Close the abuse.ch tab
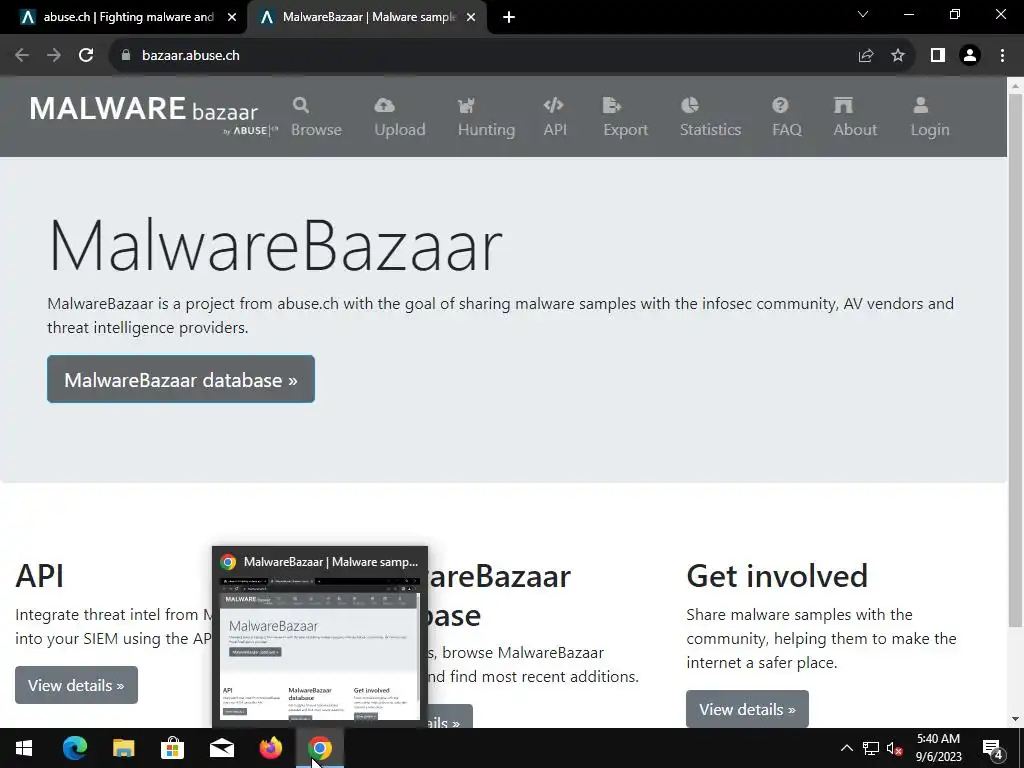 coord(232,18)
